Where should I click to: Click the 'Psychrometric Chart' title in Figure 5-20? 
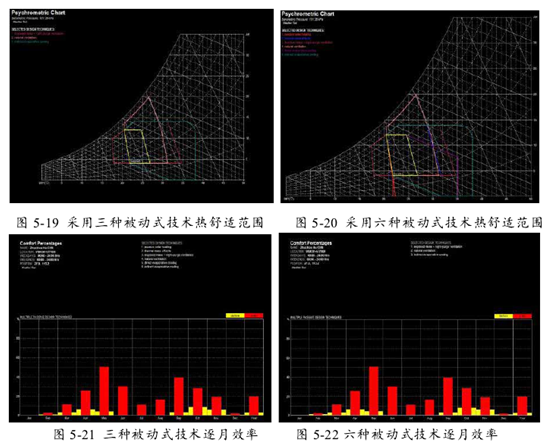click(x=308, y=14)
